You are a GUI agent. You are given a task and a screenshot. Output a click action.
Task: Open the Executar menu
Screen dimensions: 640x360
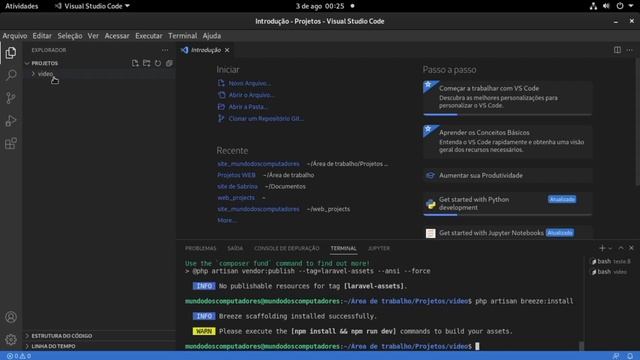(149, 36)
